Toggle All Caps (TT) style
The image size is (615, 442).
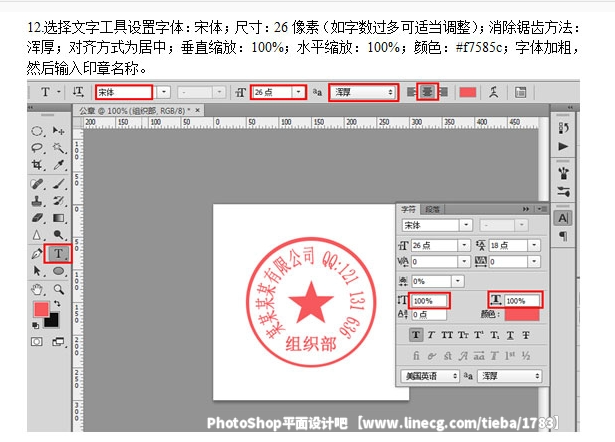[447, 335]
